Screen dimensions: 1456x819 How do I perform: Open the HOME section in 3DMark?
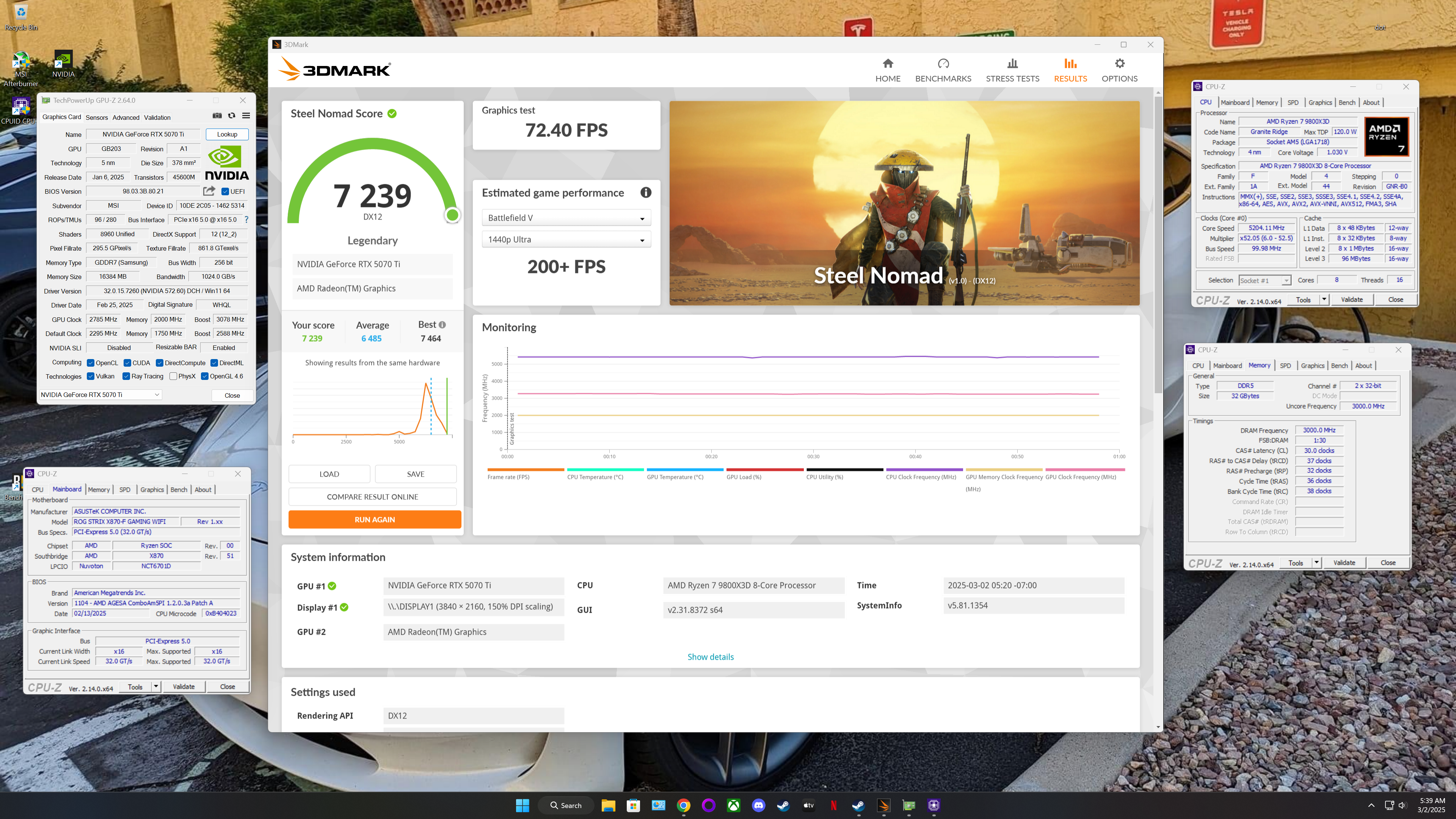point(887,70)
